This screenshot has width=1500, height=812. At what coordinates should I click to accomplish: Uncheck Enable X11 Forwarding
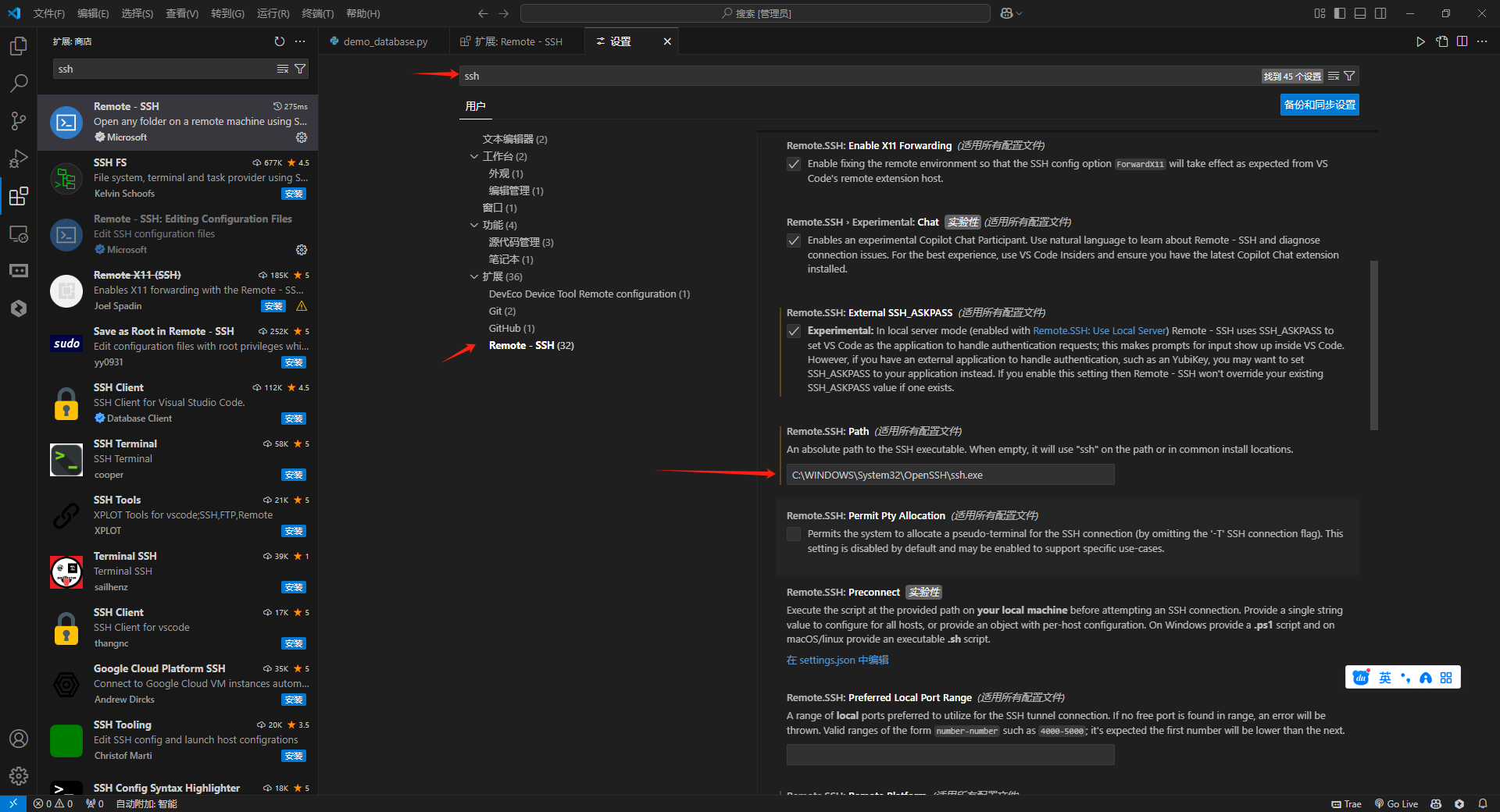tap(794, 164)
